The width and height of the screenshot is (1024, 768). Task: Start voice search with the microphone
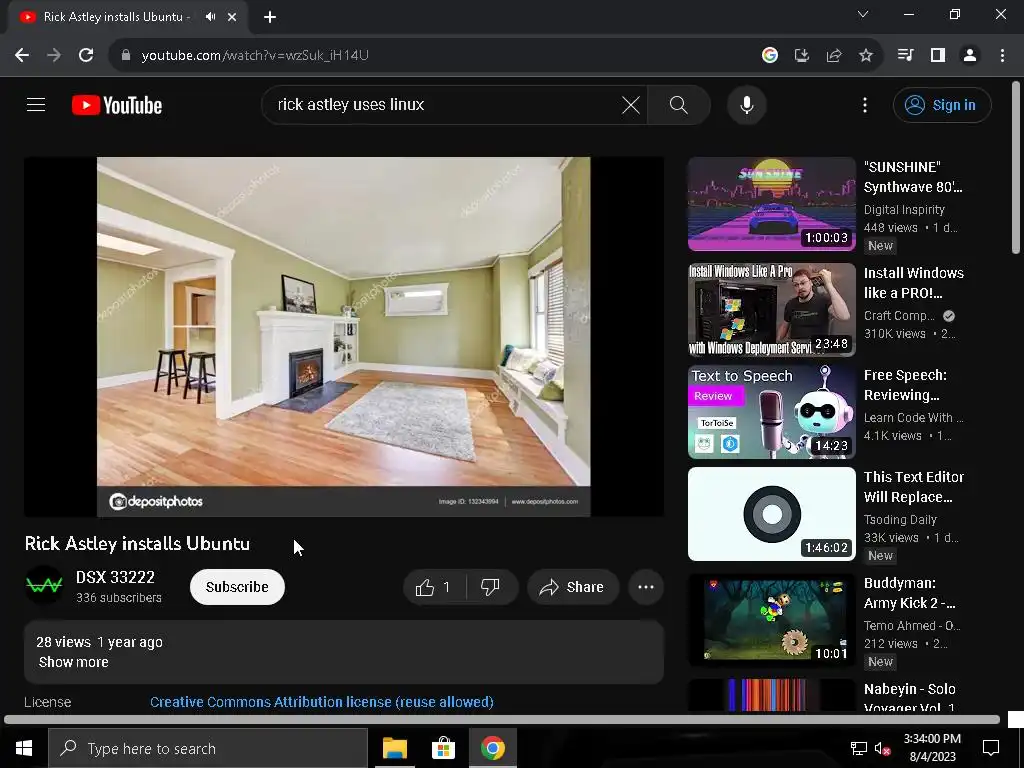746,104
